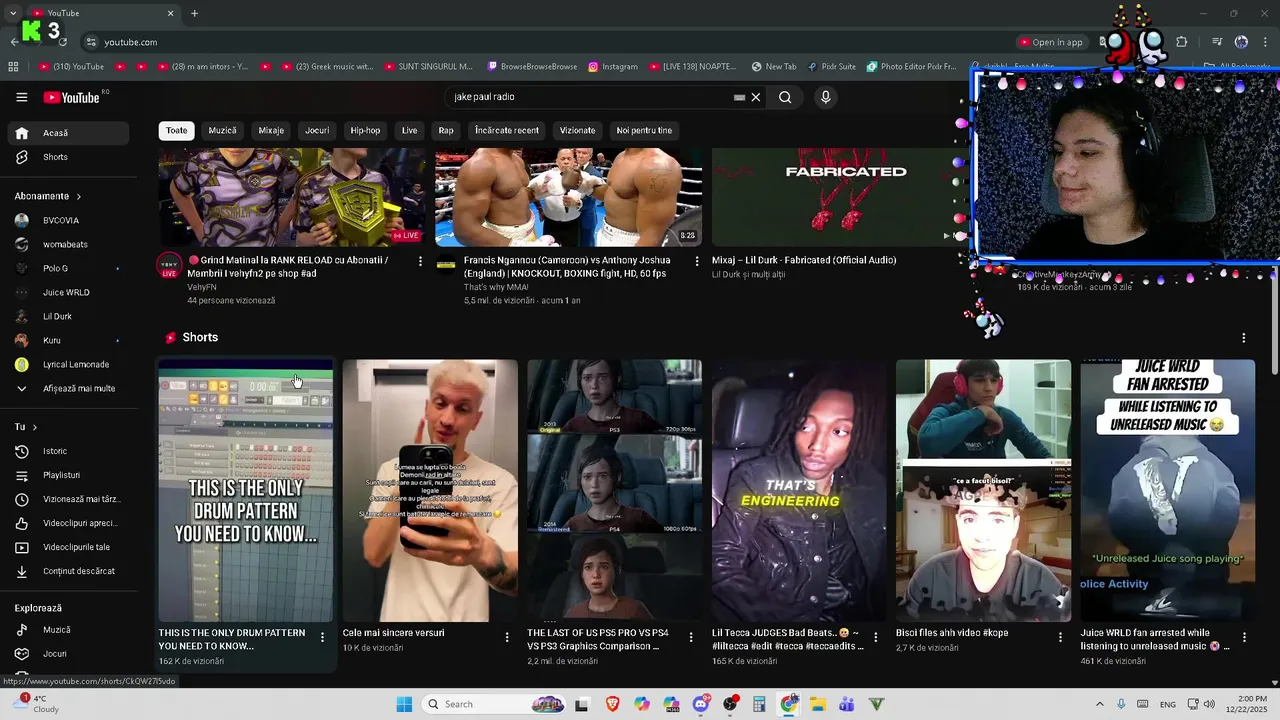Viewport: 1280px width, 720px height.
Task: Select the Vizionate filter chip
Action: tap(577, 130)
